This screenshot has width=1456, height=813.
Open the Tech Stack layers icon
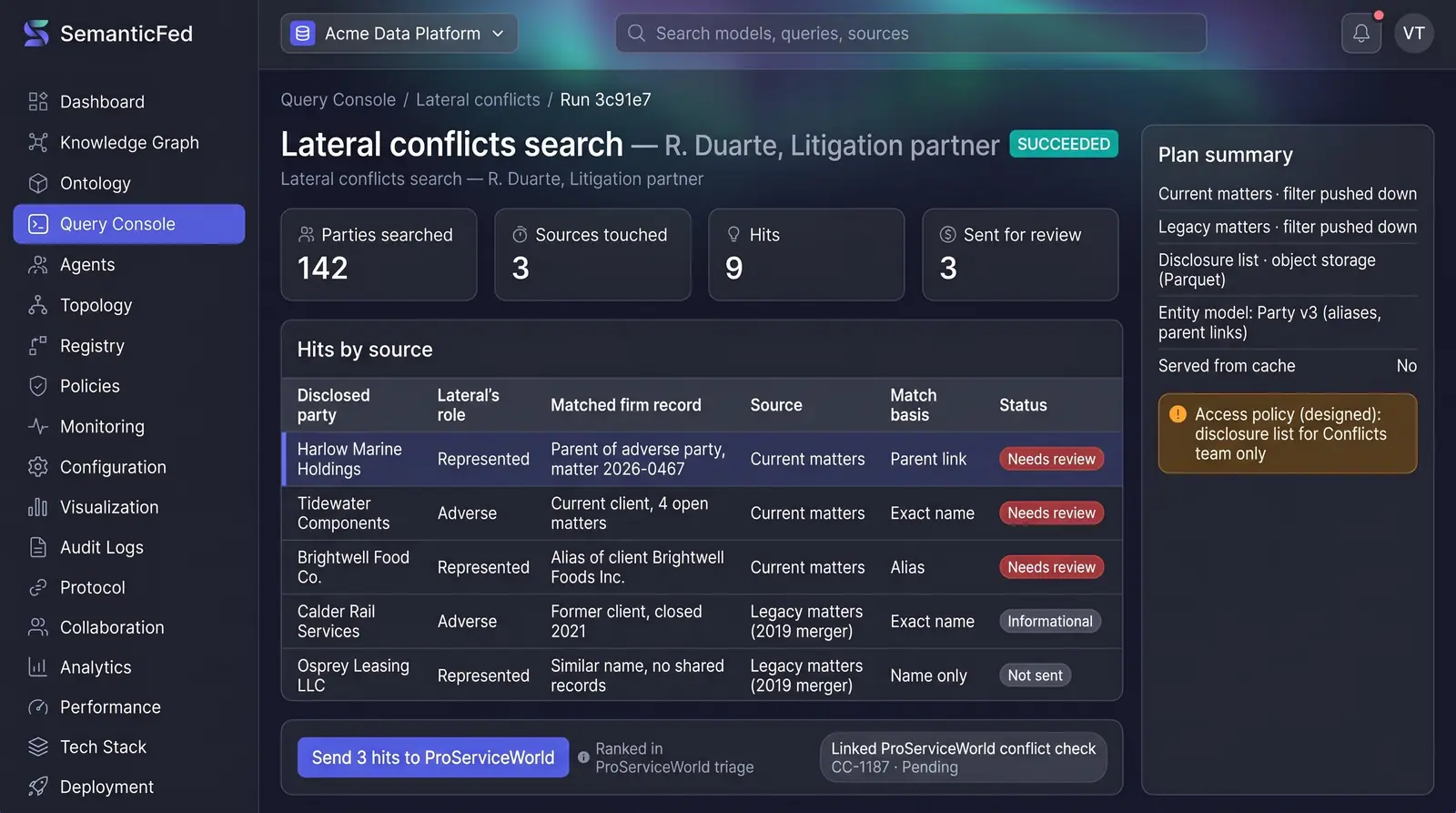[x=38, y=747]
